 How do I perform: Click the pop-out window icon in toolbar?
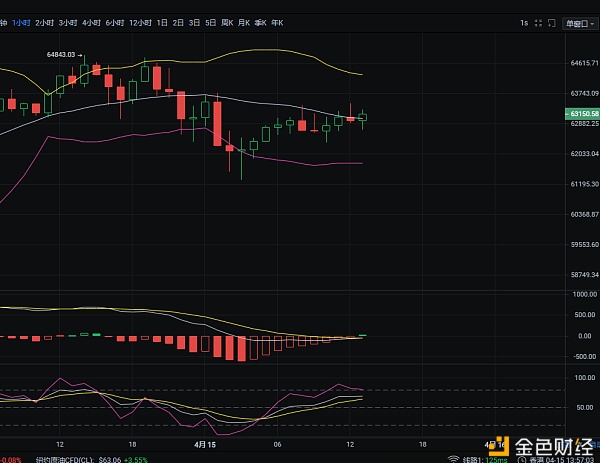552,22
